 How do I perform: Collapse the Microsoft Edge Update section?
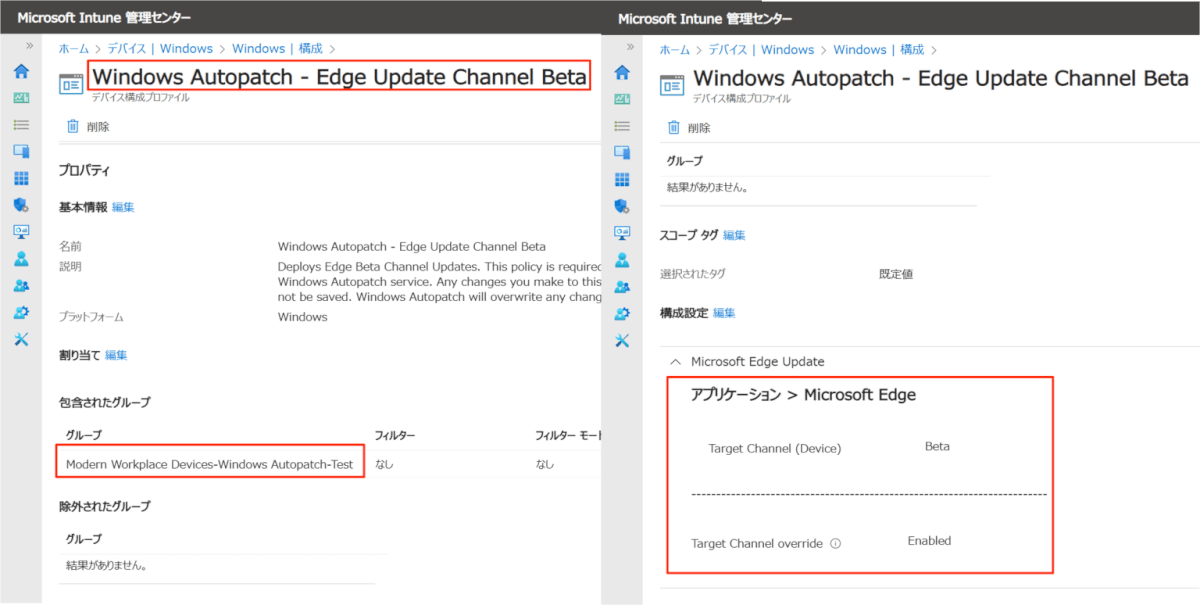(677, 361)
